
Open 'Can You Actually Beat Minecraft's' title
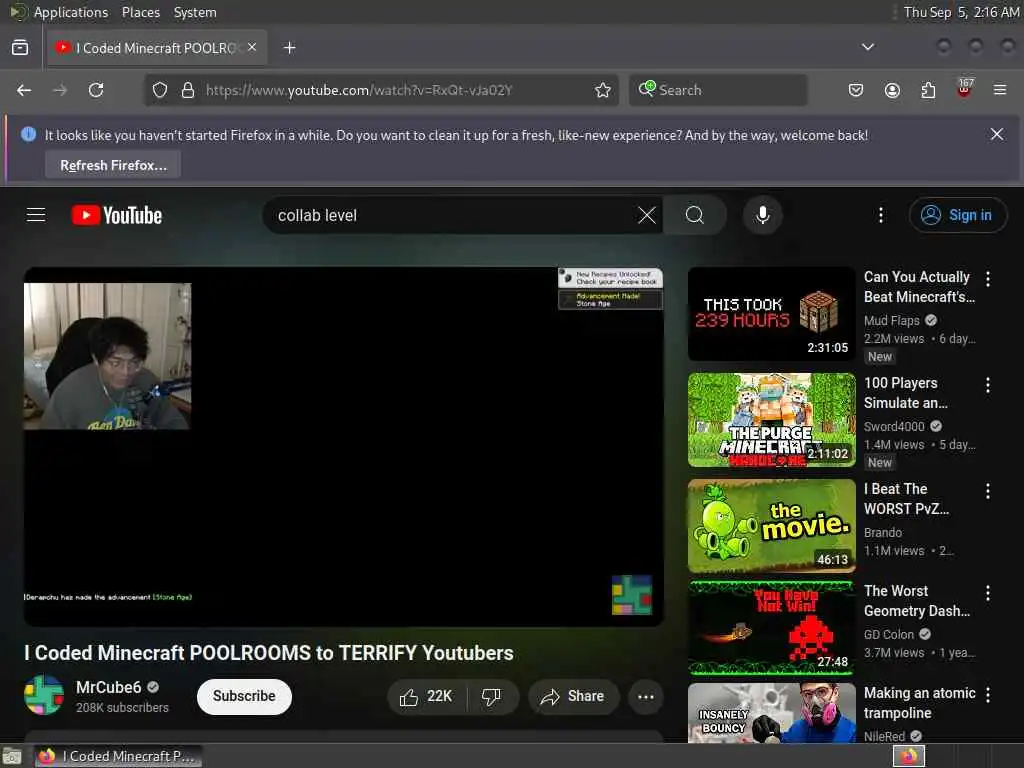[919, 287]
